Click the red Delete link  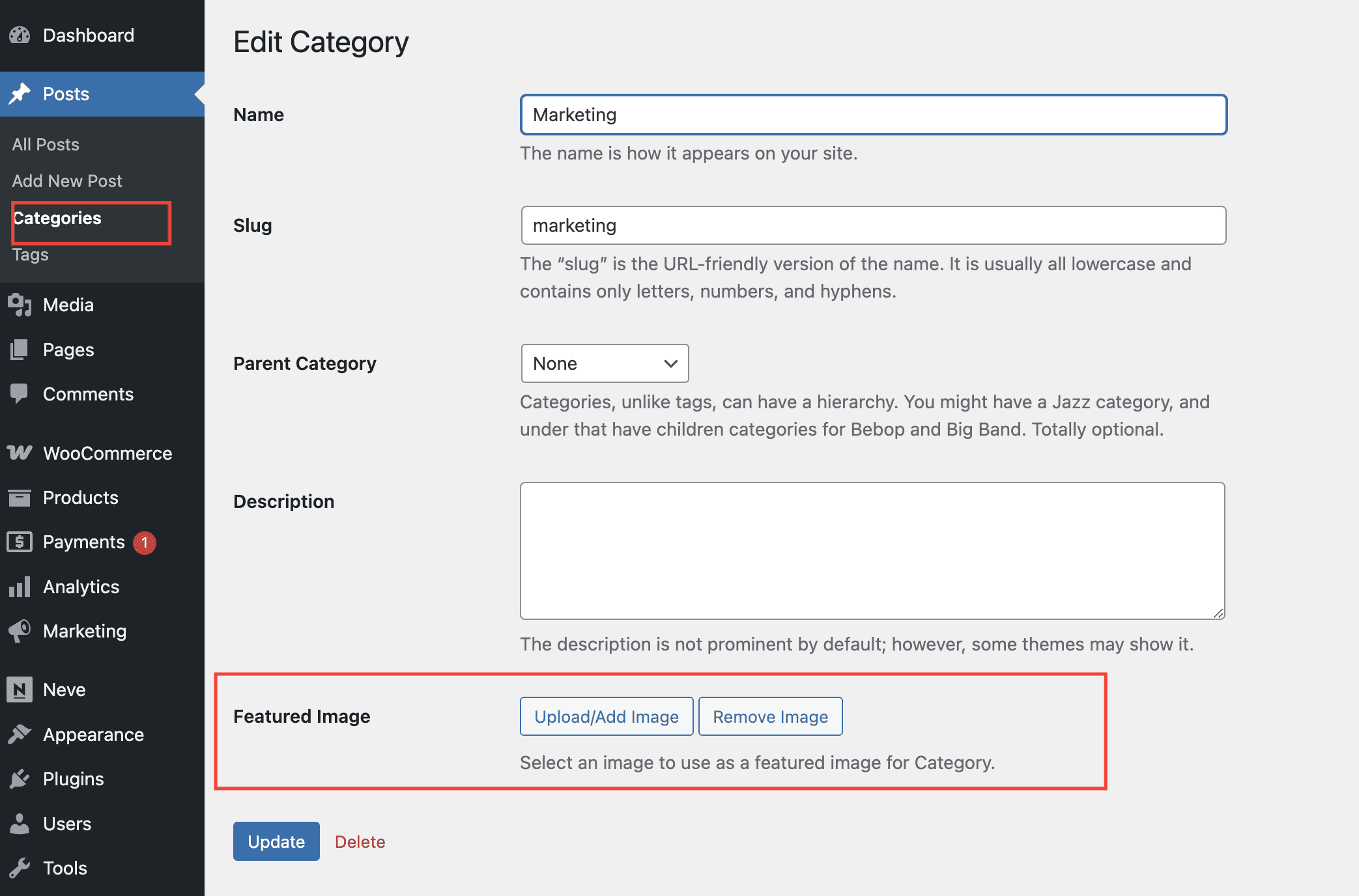360,842
